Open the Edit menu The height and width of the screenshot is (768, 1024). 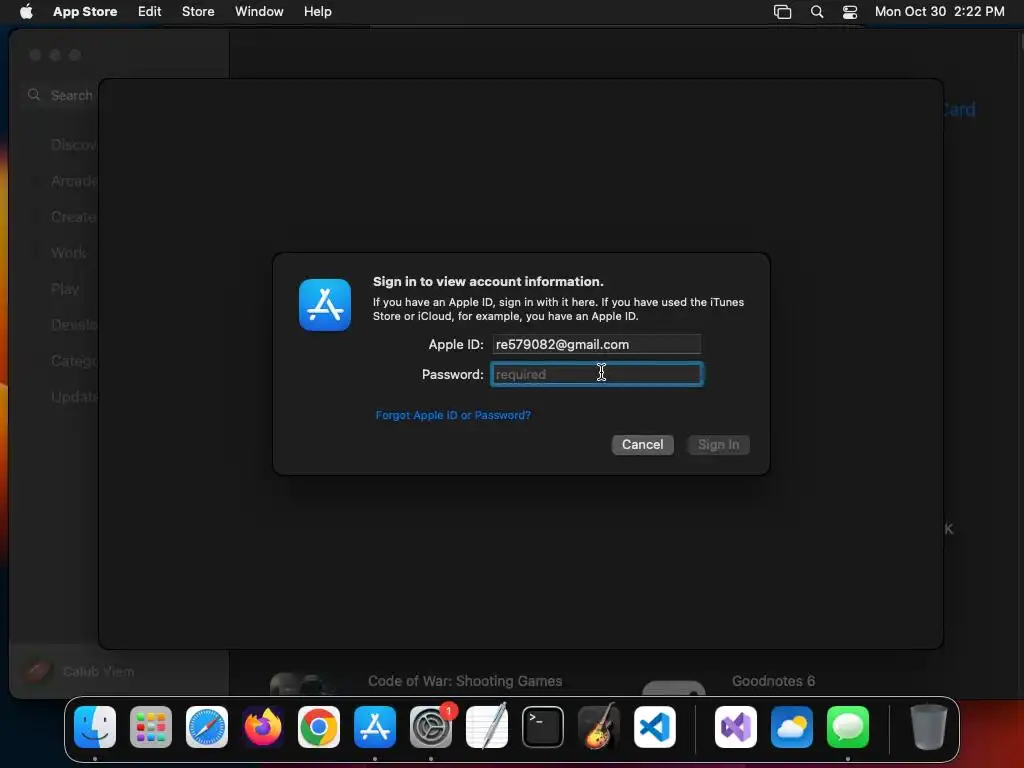pyautogui.click(x=150, y=11)
